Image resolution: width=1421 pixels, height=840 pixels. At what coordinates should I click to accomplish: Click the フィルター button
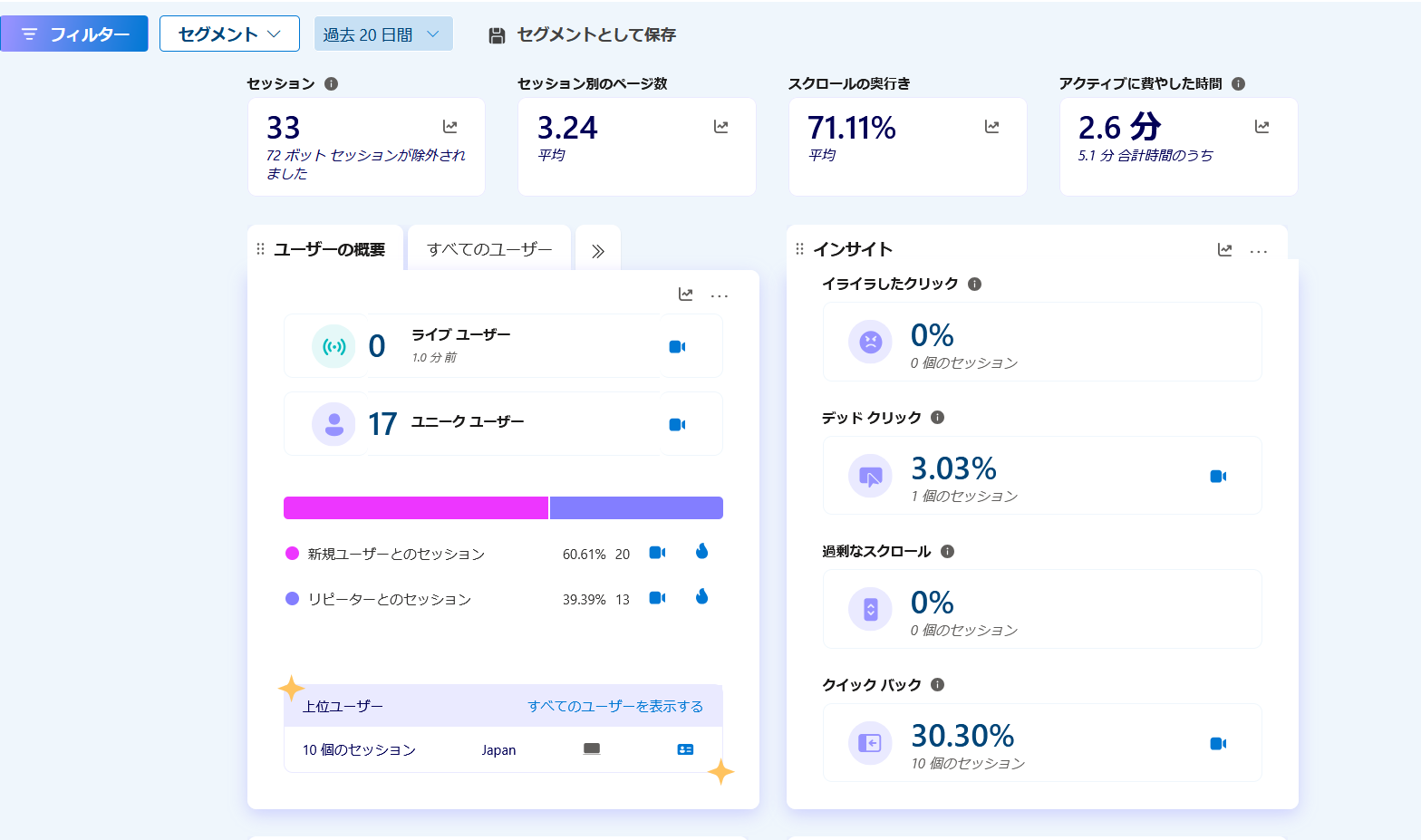(75, 34)
